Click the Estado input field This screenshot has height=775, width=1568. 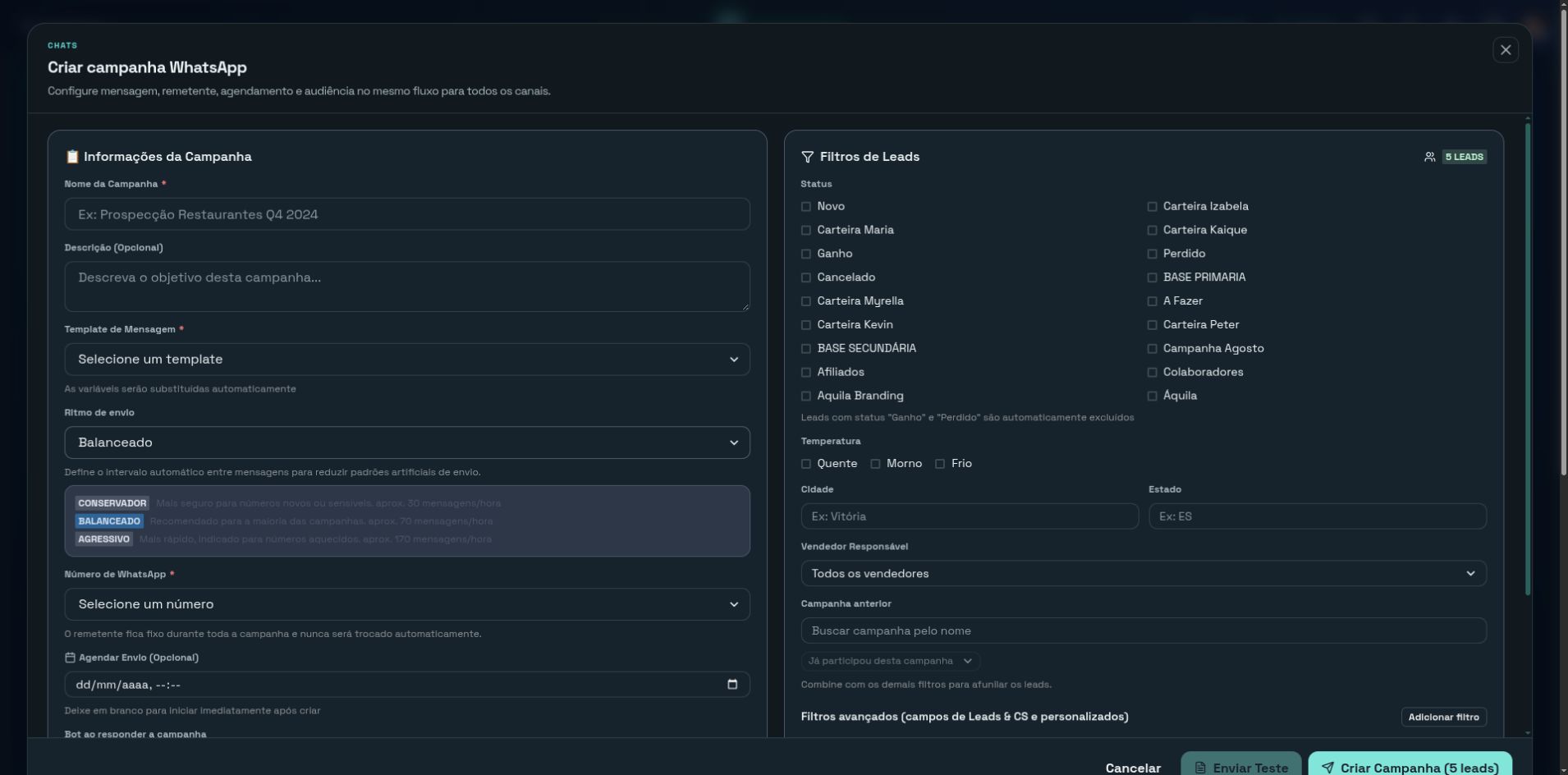click(x=1318, y=516)
